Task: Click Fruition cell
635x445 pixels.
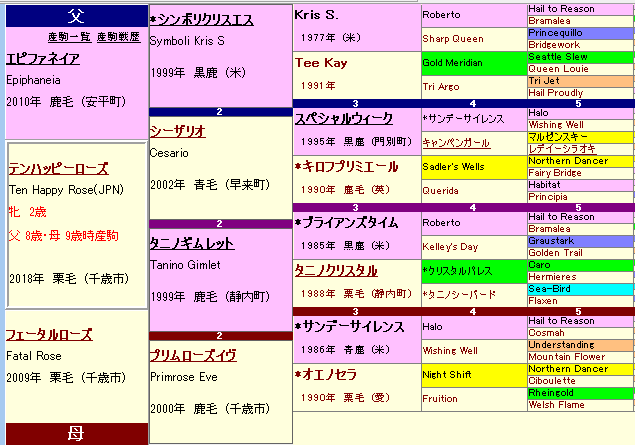Action: point(474,399)
